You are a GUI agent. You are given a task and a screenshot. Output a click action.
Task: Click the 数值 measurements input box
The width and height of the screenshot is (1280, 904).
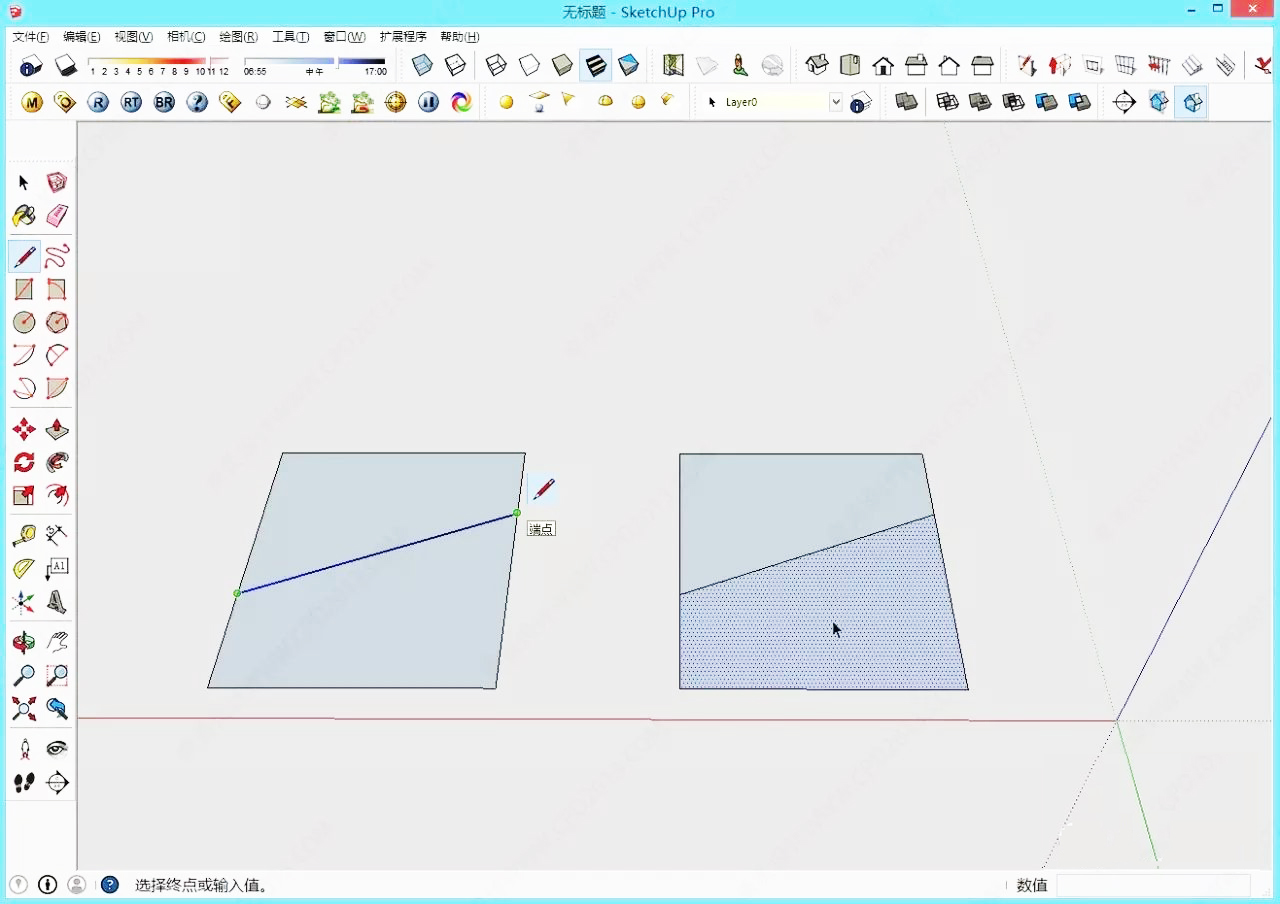click(1153, 885)
